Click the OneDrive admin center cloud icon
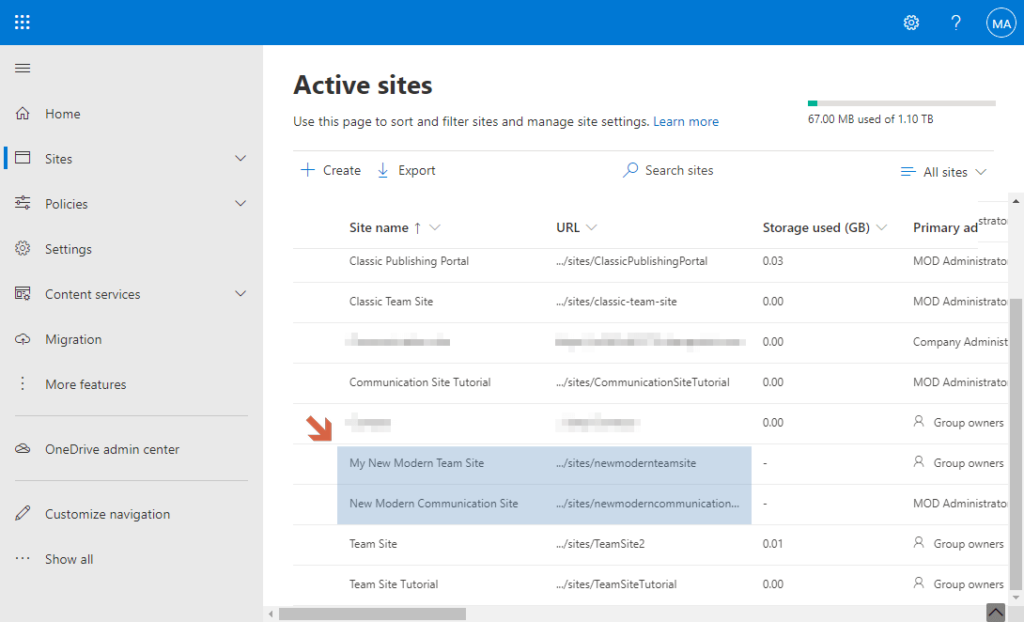The height and width of the screenshot is (622, 1024). (x=23, y=449)
